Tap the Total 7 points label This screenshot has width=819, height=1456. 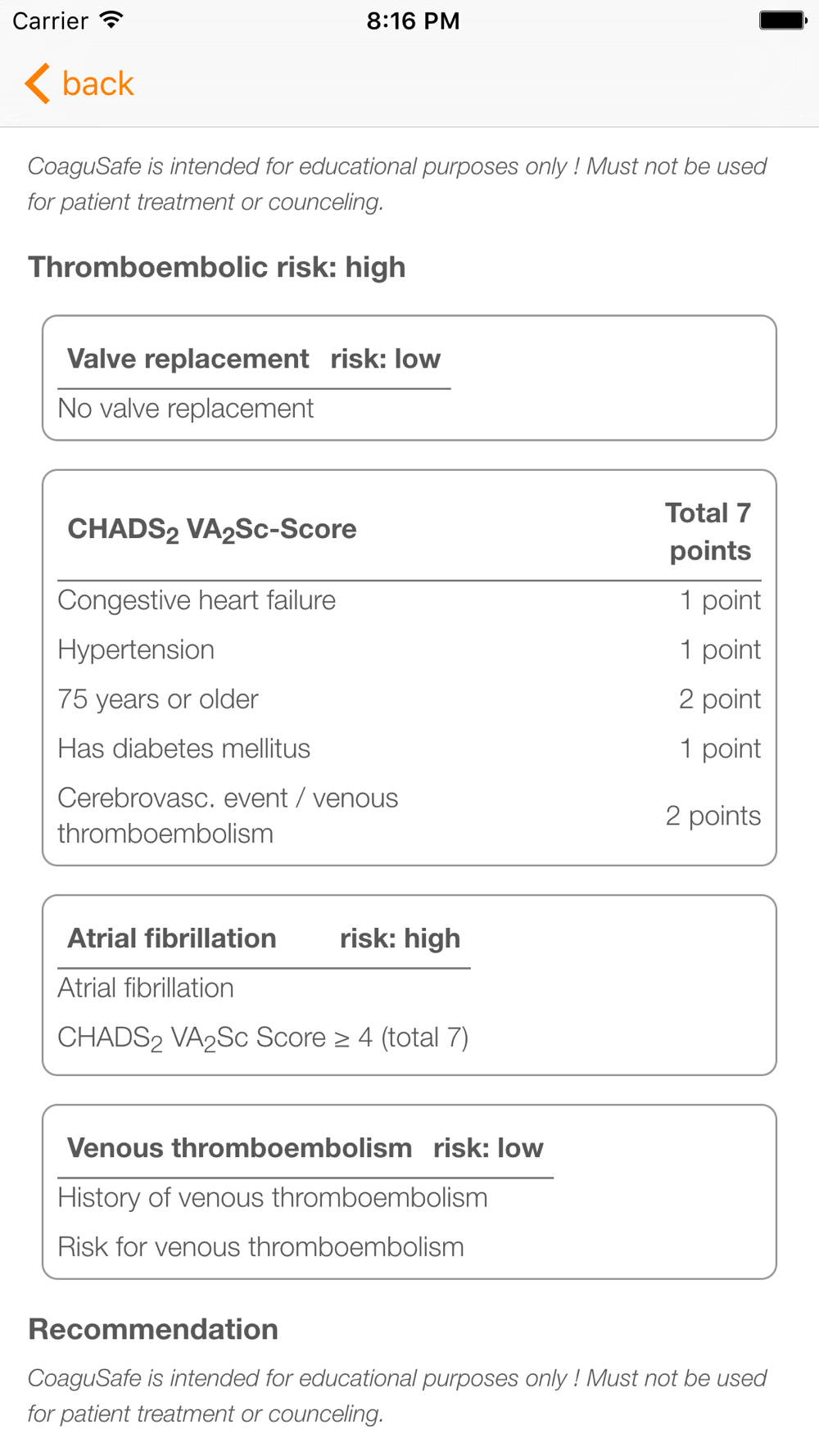click(709, 531)
